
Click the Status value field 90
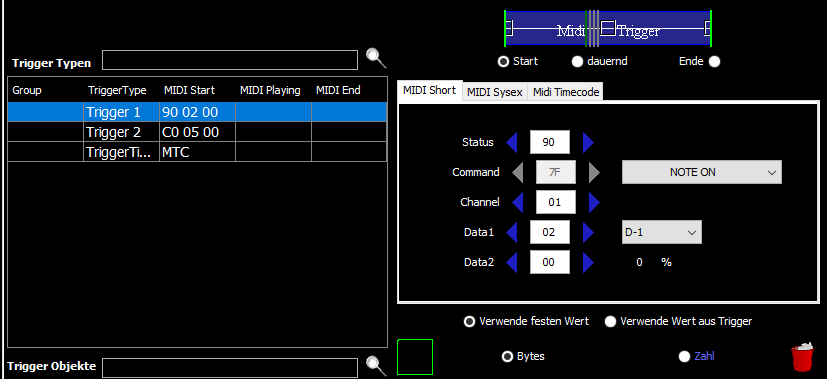pos(550,142)
